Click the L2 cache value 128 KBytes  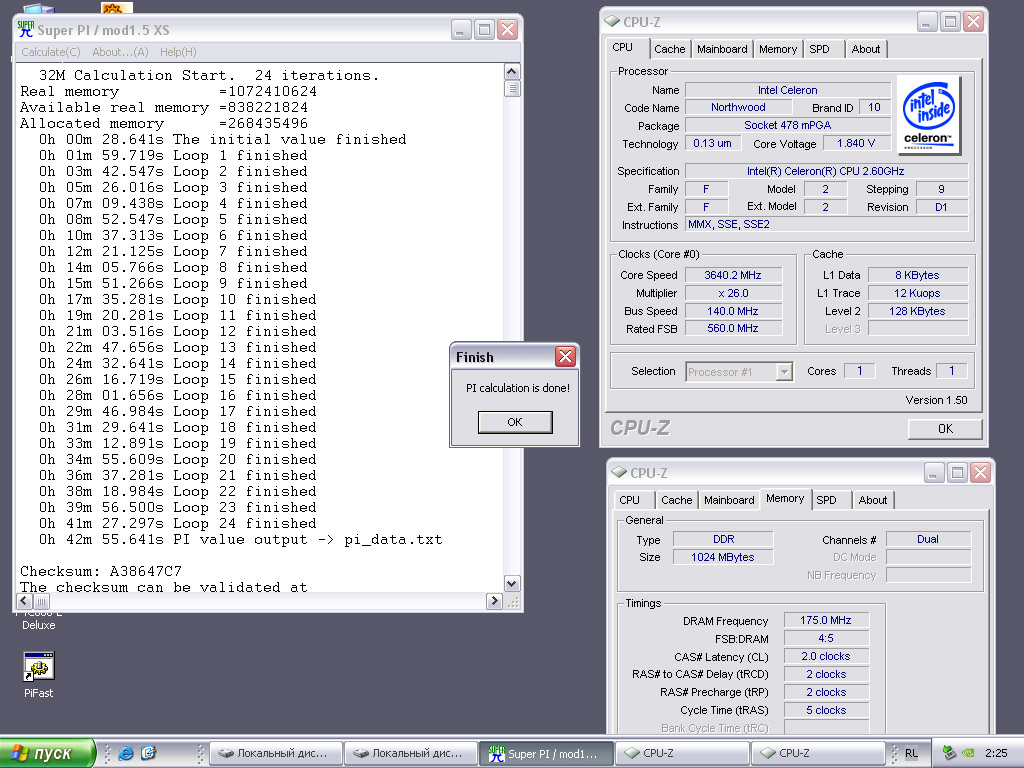(x=917, y=311)
